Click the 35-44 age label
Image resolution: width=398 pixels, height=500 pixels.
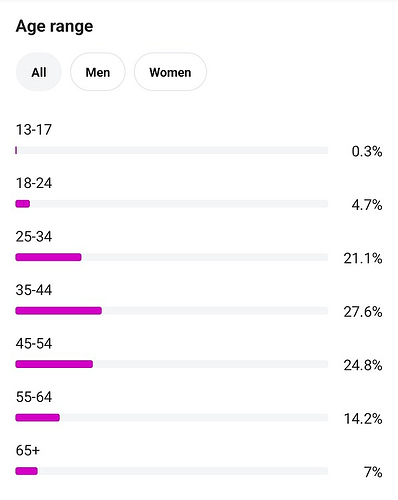coord(34,290)
